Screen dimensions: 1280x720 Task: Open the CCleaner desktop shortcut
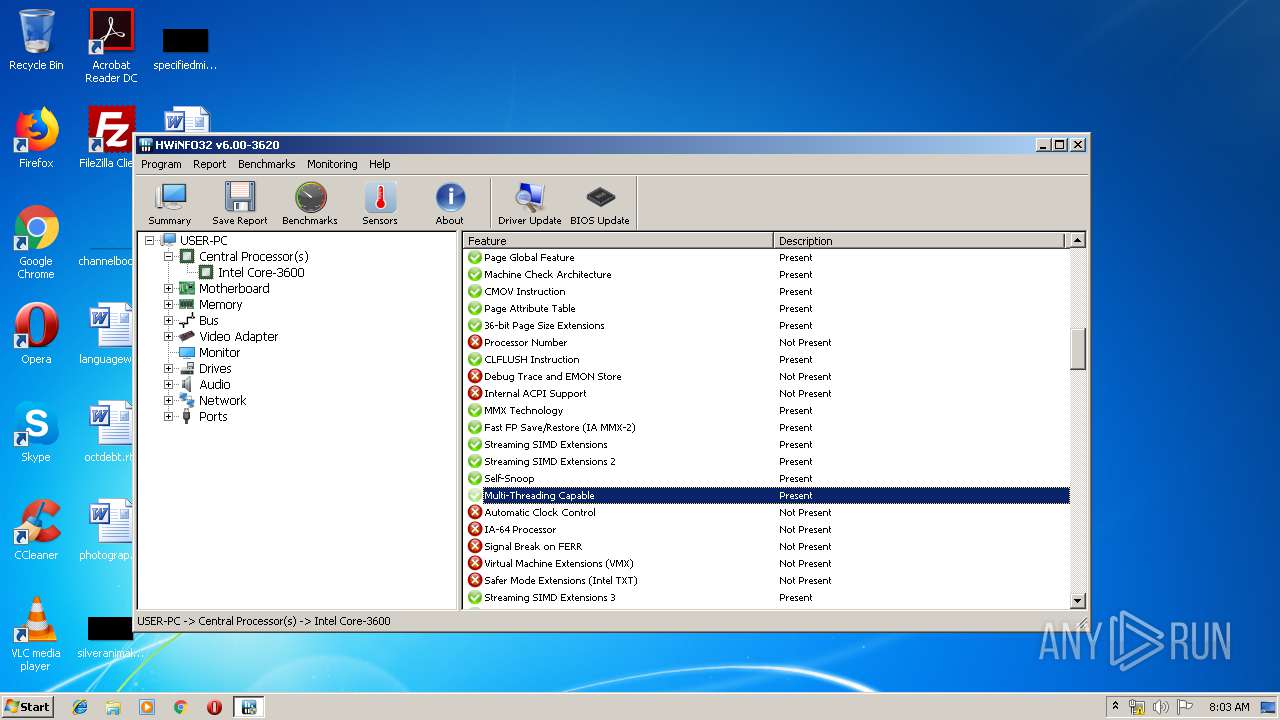coord(36,530)
